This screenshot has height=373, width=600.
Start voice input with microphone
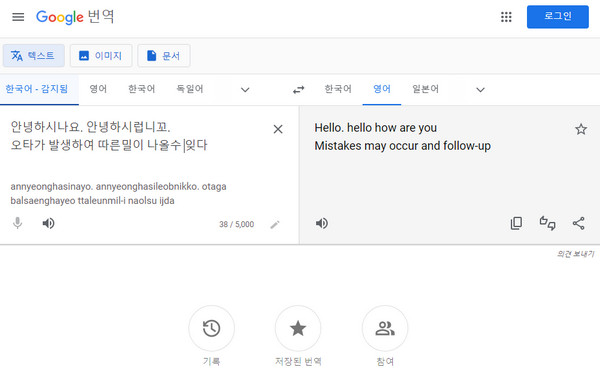click(x=18, y=223)
